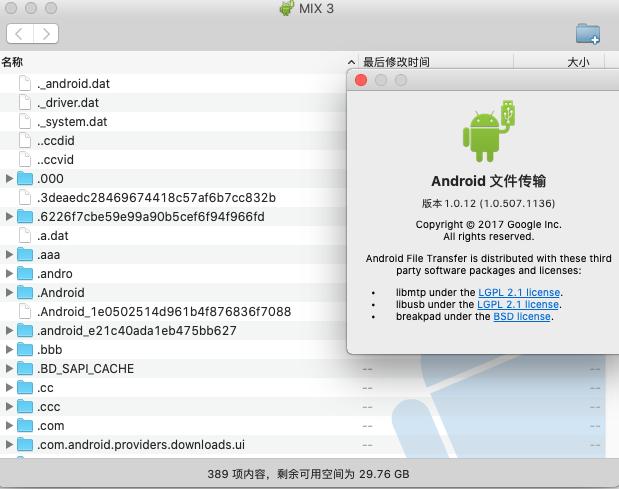
Task: Select the .Android_1e0502514d961b4f876836f7088 file name
Action: click(164, 312)
